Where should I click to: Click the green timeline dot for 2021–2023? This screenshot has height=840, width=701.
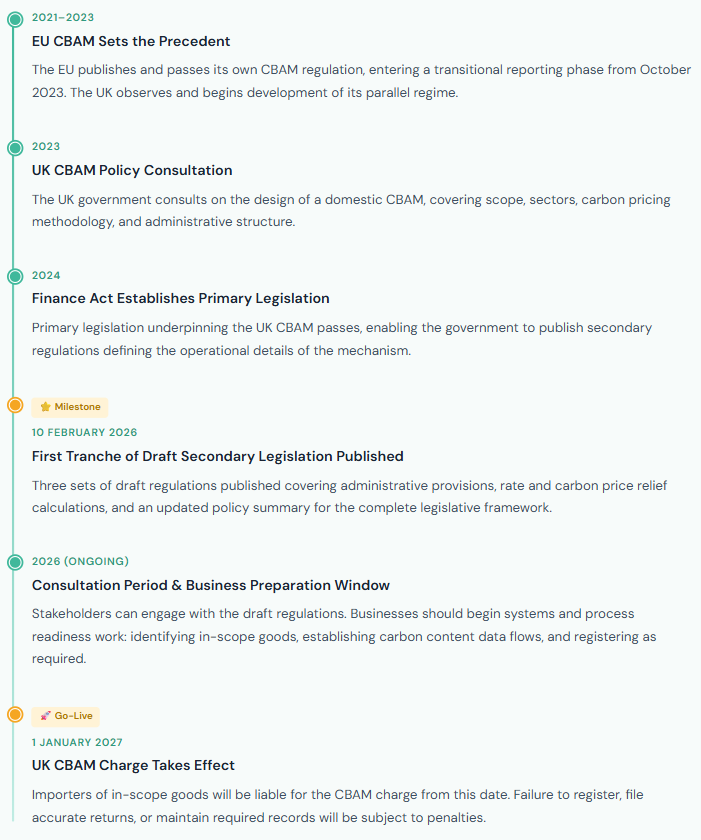click(15, 19)
